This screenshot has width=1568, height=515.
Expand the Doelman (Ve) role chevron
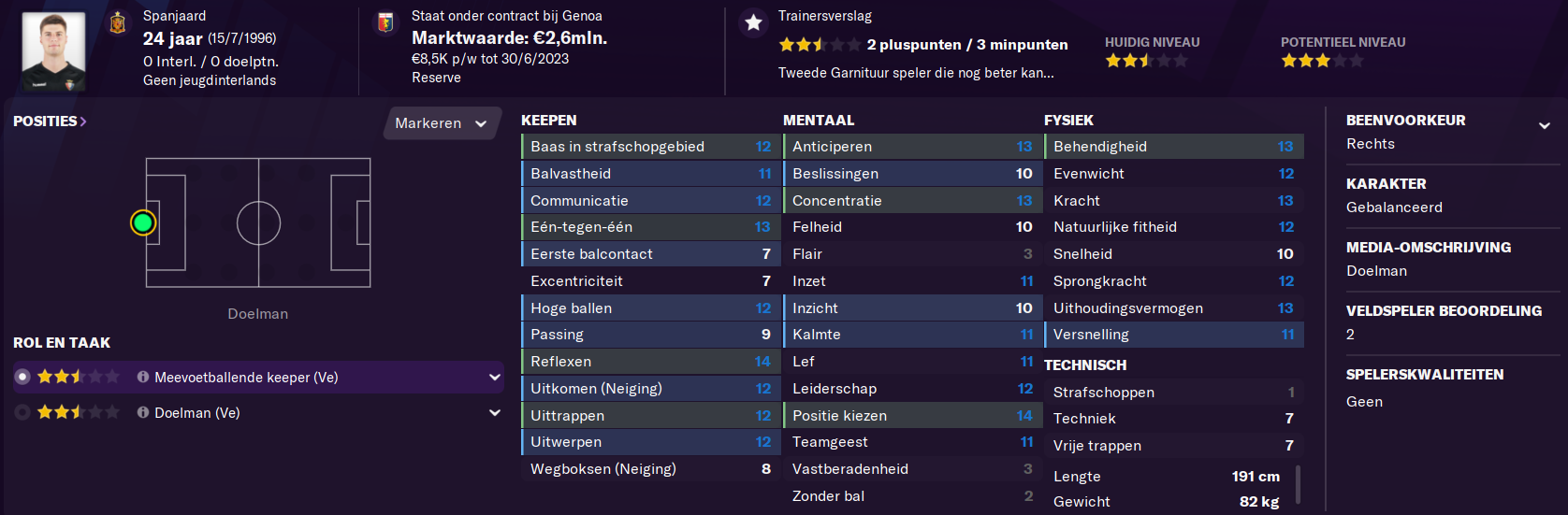(x=494, y=413)
